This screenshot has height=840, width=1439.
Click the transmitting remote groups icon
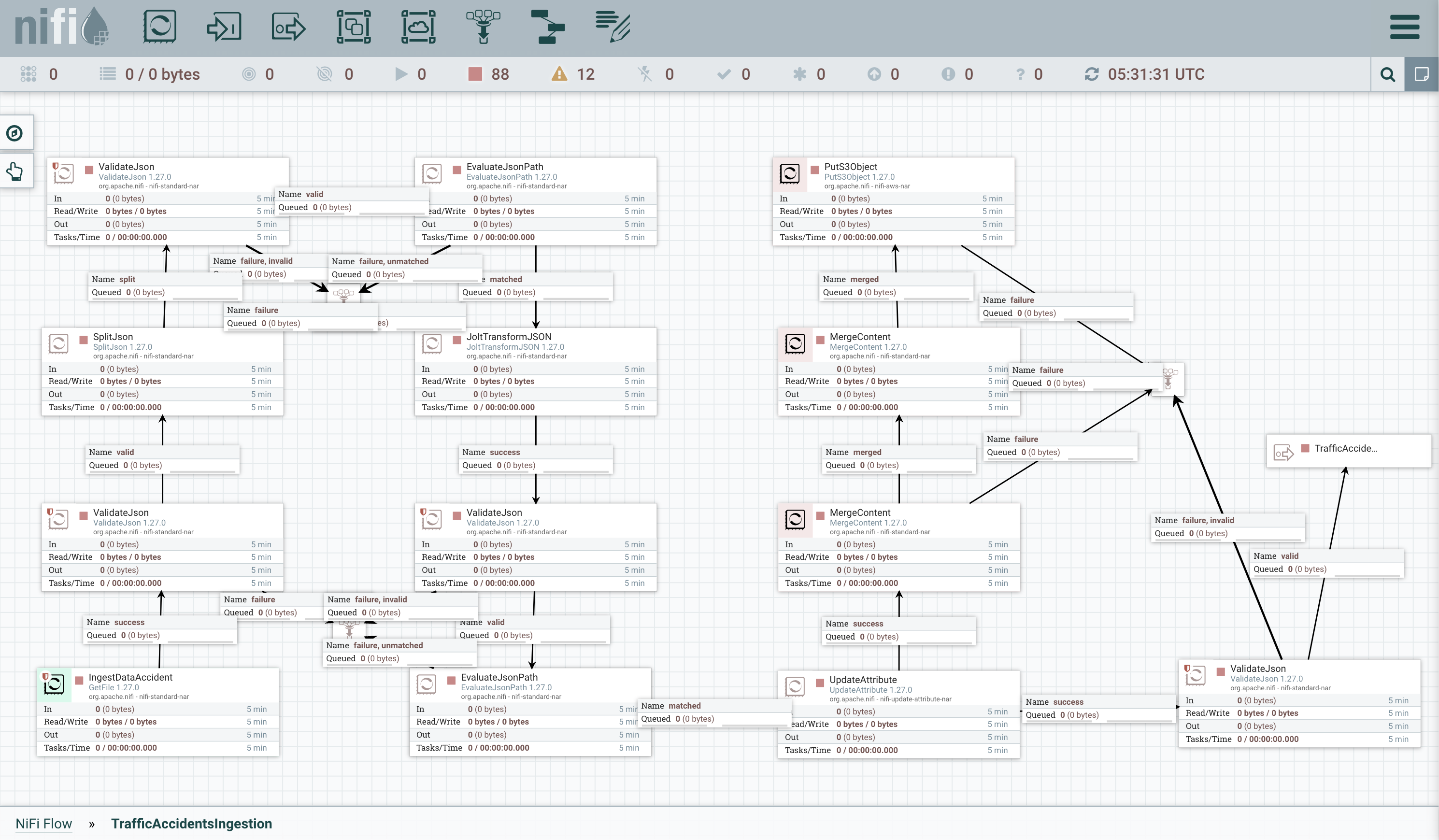pos(249,74)
